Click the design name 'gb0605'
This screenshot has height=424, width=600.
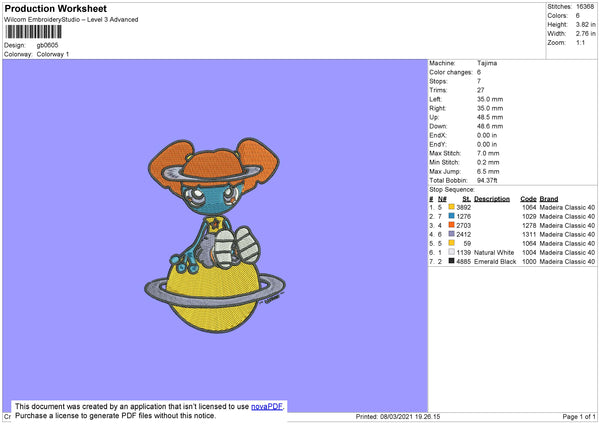pos(47,45)
